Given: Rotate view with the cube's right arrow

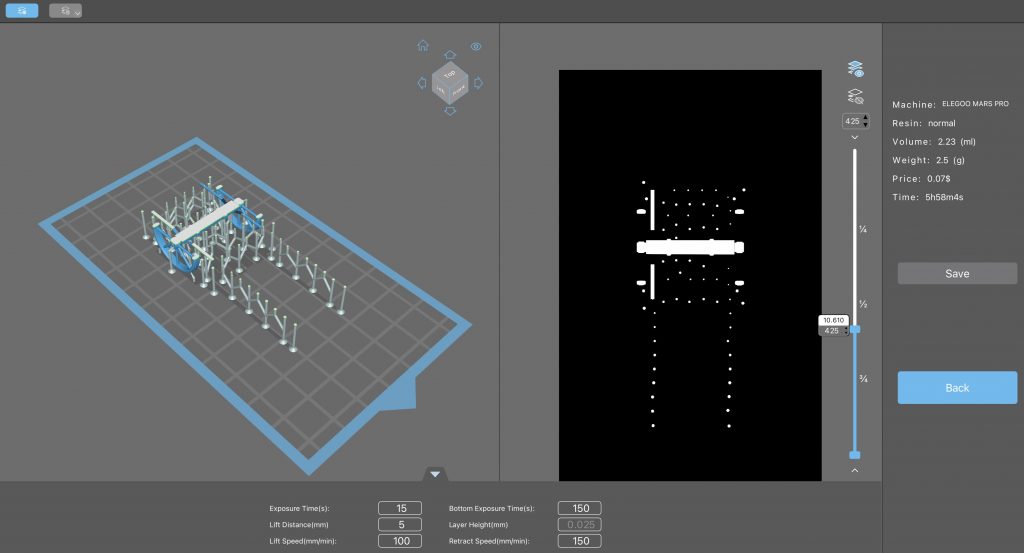Looking at the screenshot, I should 478,82.
